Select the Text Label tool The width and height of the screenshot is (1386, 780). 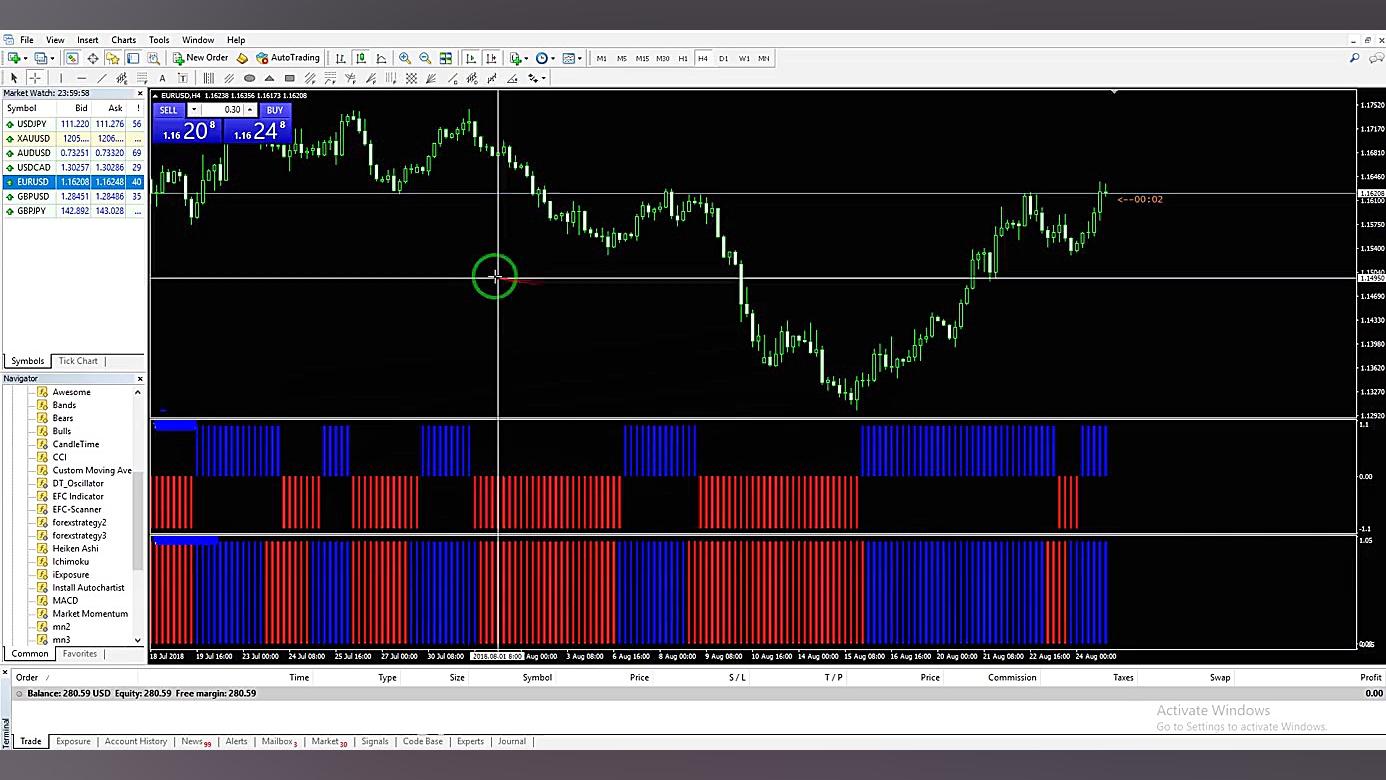coord(183,78)
